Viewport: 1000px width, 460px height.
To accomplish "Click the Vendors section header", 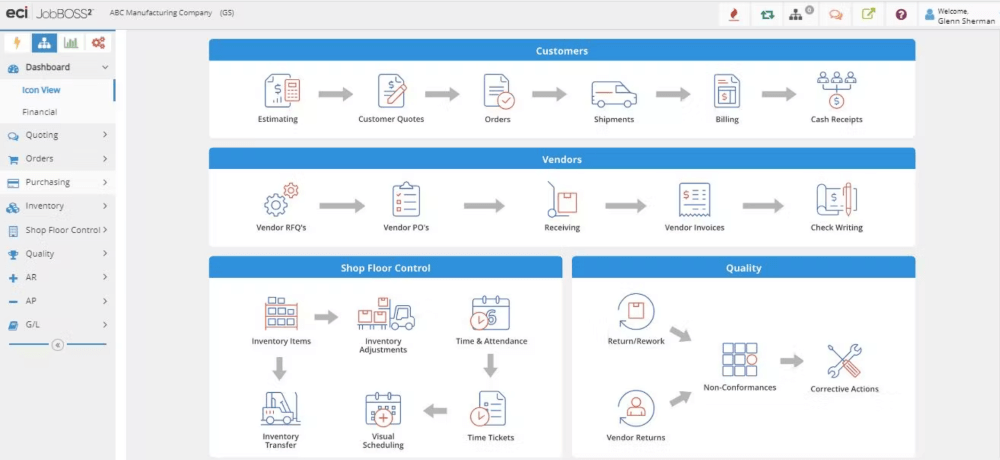I will 562,160.
